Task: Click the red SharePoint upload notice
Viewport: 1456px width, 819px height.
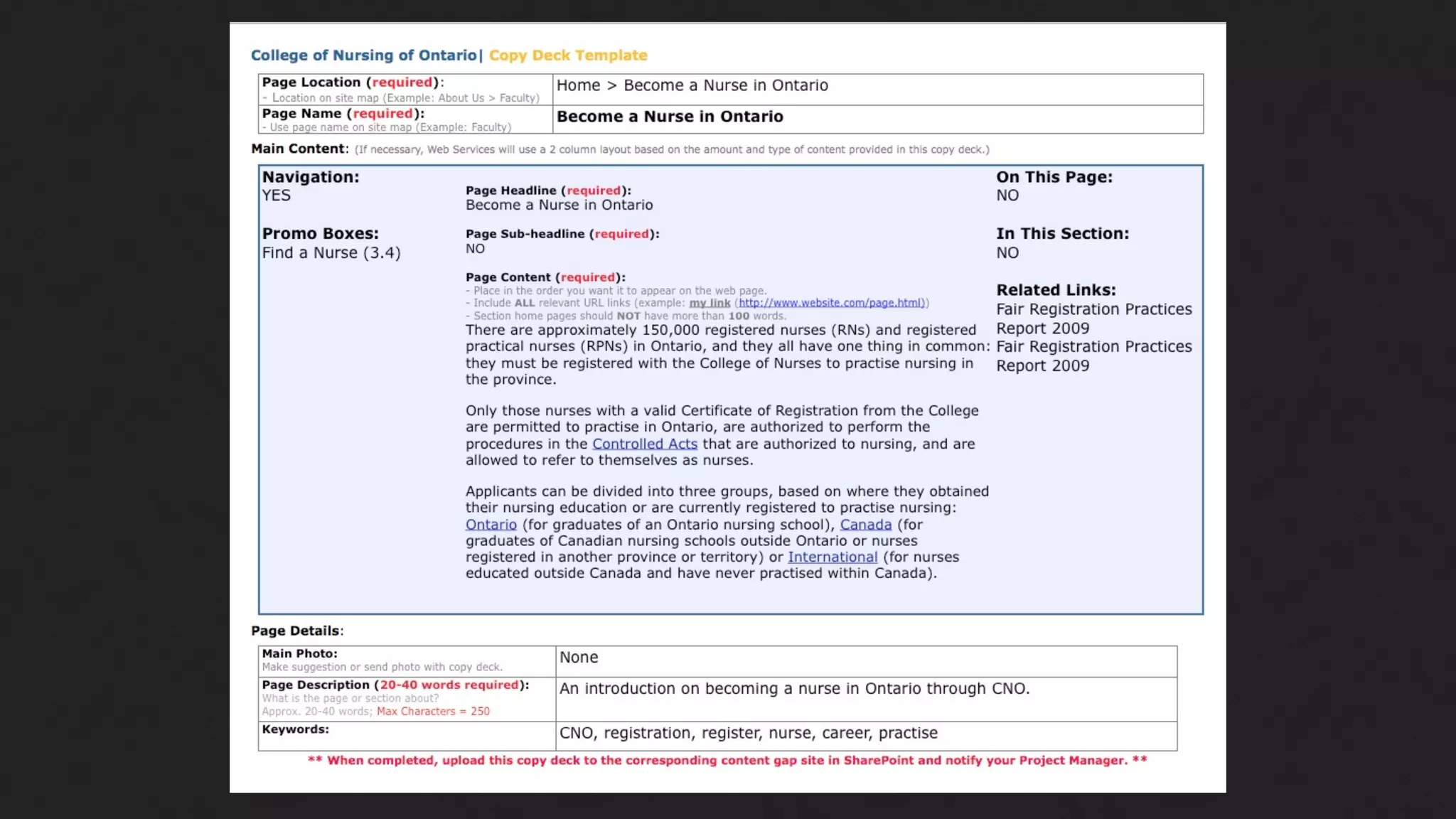Action: point(727,761)
